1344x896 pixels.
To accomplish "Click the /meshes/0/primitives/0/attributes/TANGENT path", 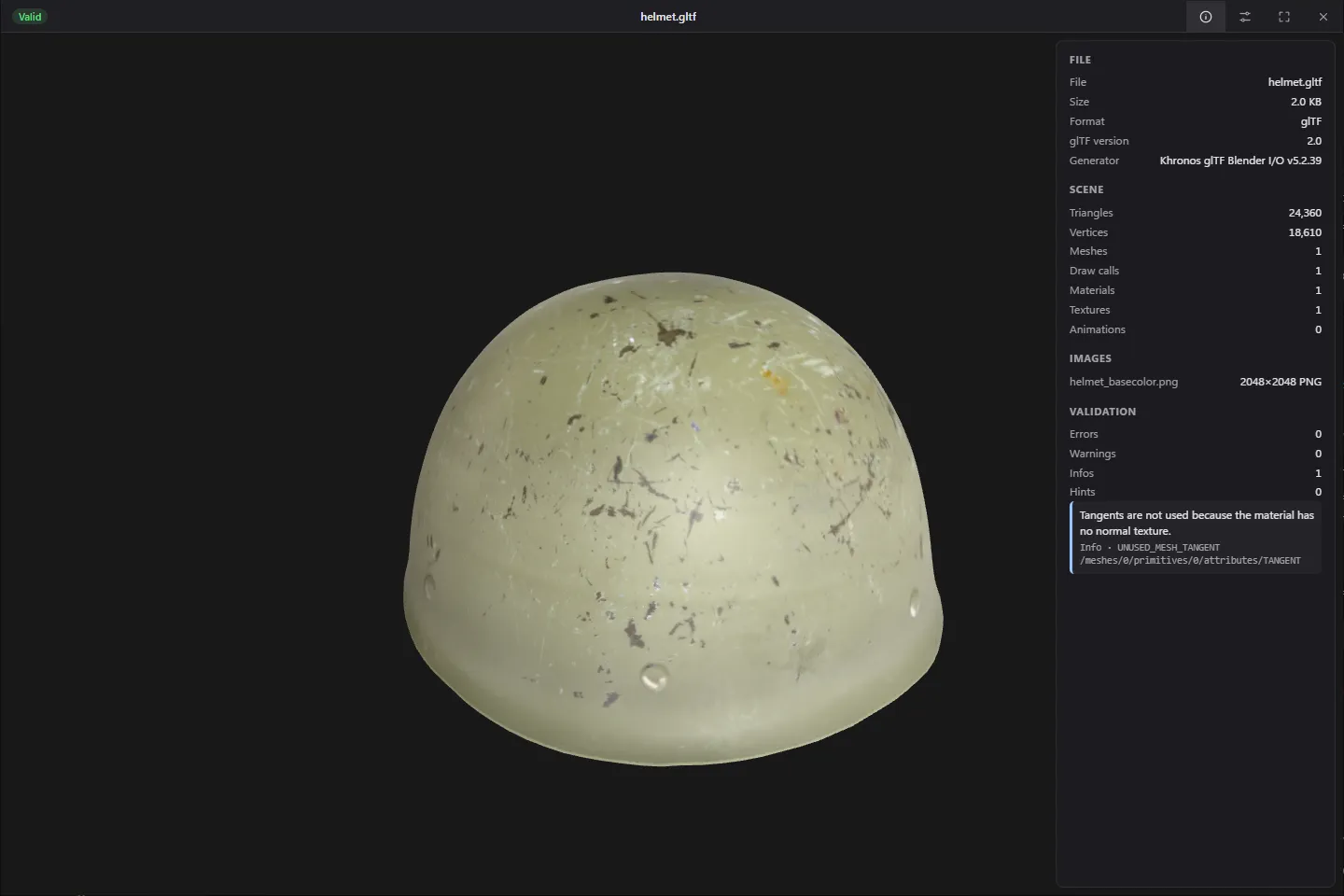I will point(1190,561).
